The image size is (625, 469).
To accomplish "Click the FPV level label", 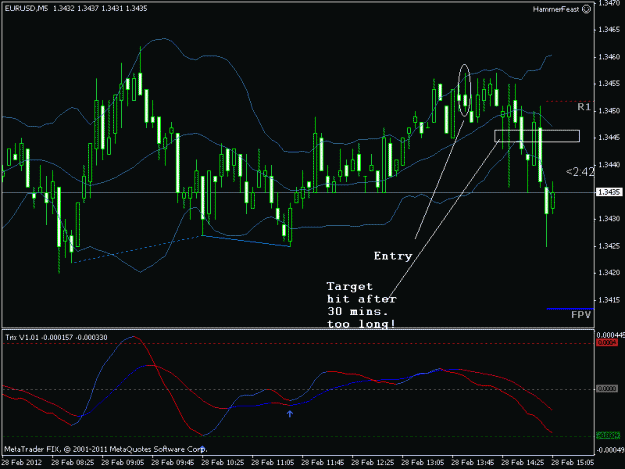I will tap(581, 315).
